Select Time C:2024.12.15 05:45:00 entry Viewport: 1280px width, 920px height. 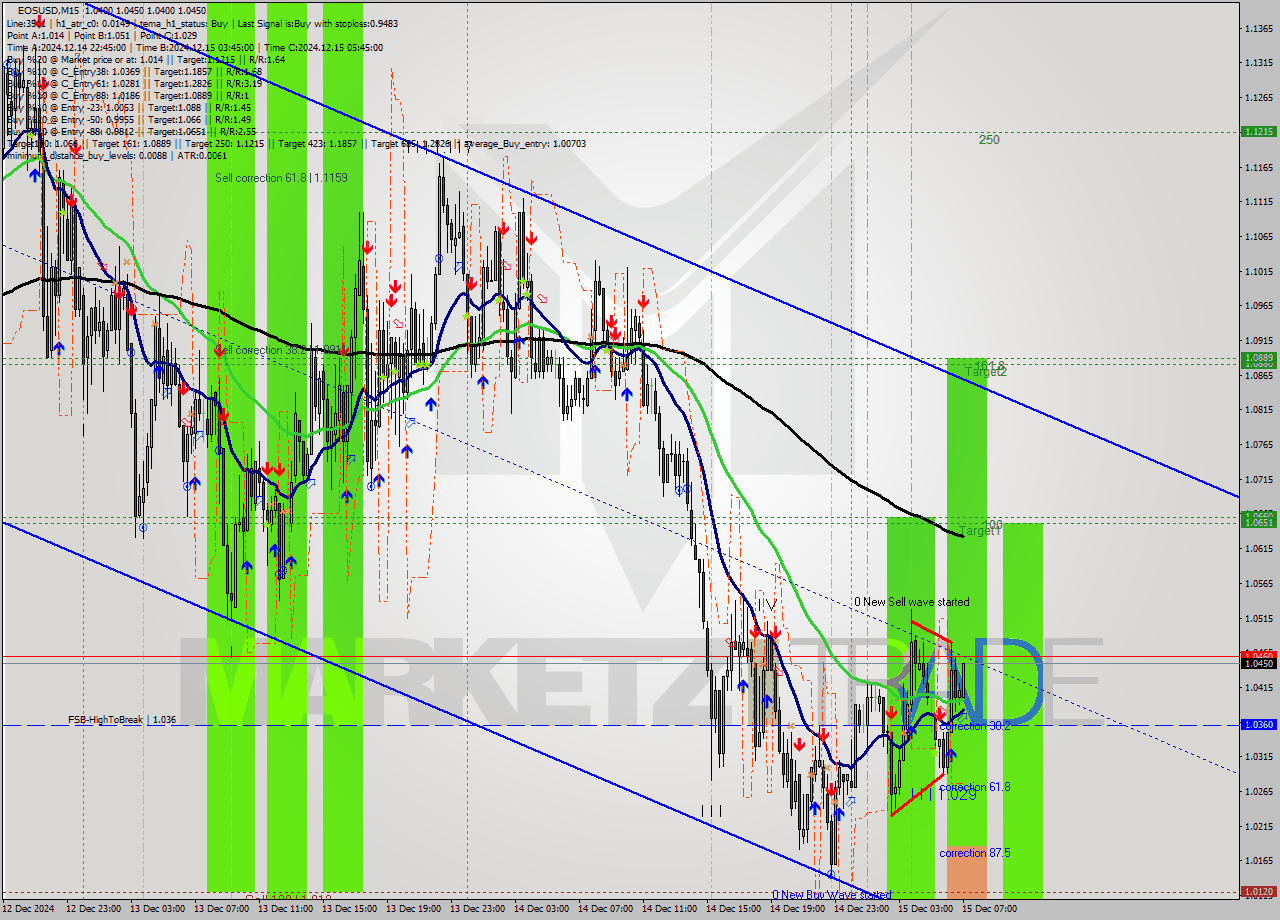pyautogui.click(x=322, y=47)
